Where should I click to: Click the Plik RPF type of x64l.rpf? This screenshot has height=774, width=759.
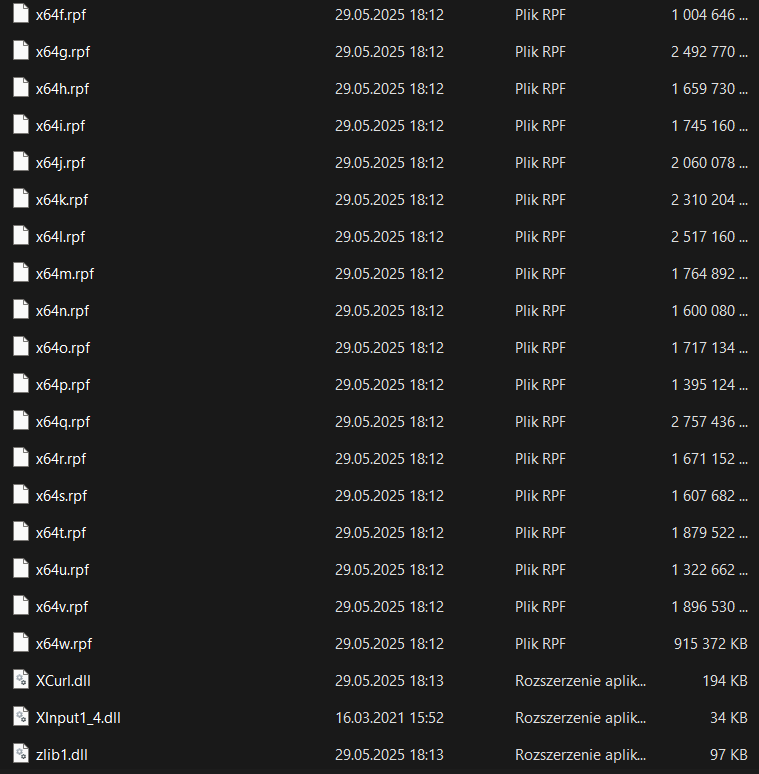point(540,237)
